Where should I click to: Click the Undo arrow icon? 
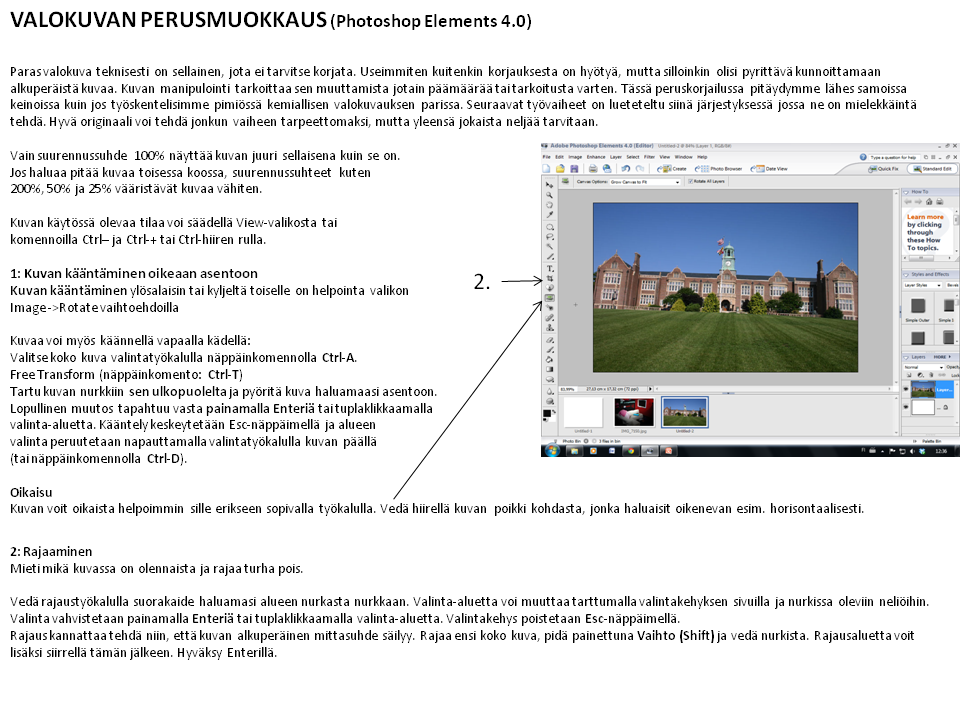pyautogui.click(x=626, y=168)
